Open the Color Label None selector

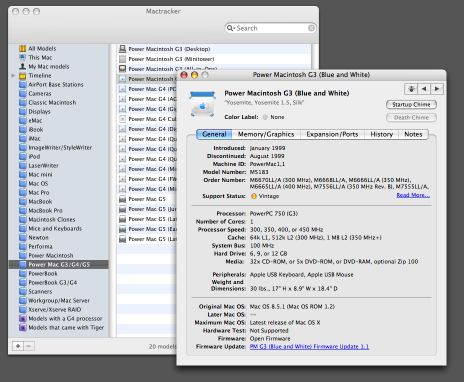pos(273,117)
